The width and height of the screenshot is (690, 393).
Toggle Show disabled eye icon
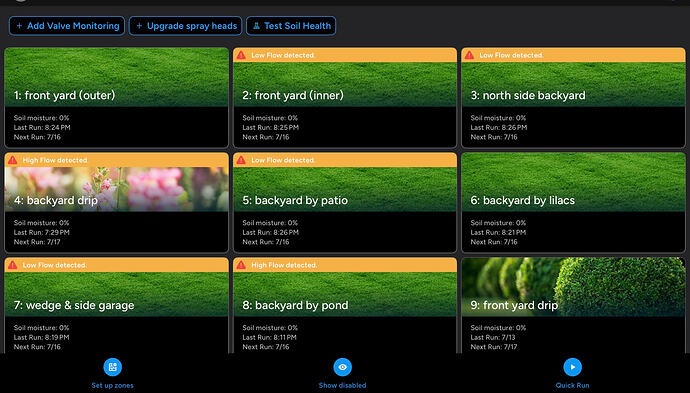pos(342,367)
